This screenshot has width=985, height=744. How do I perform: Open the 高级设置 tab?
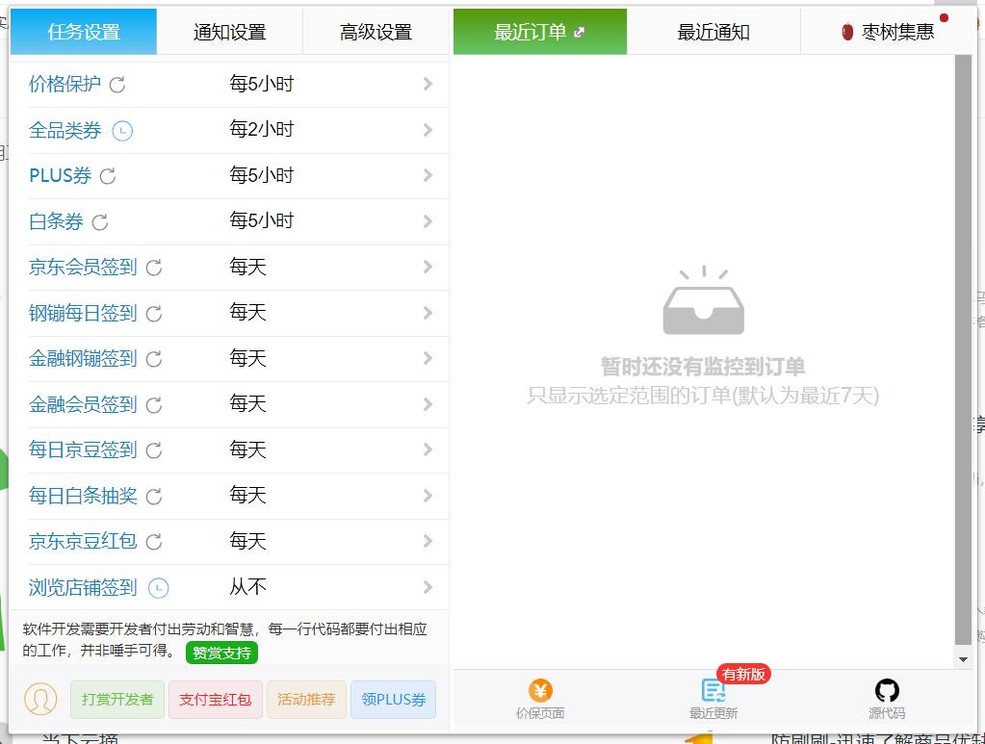tap(376, 31)
